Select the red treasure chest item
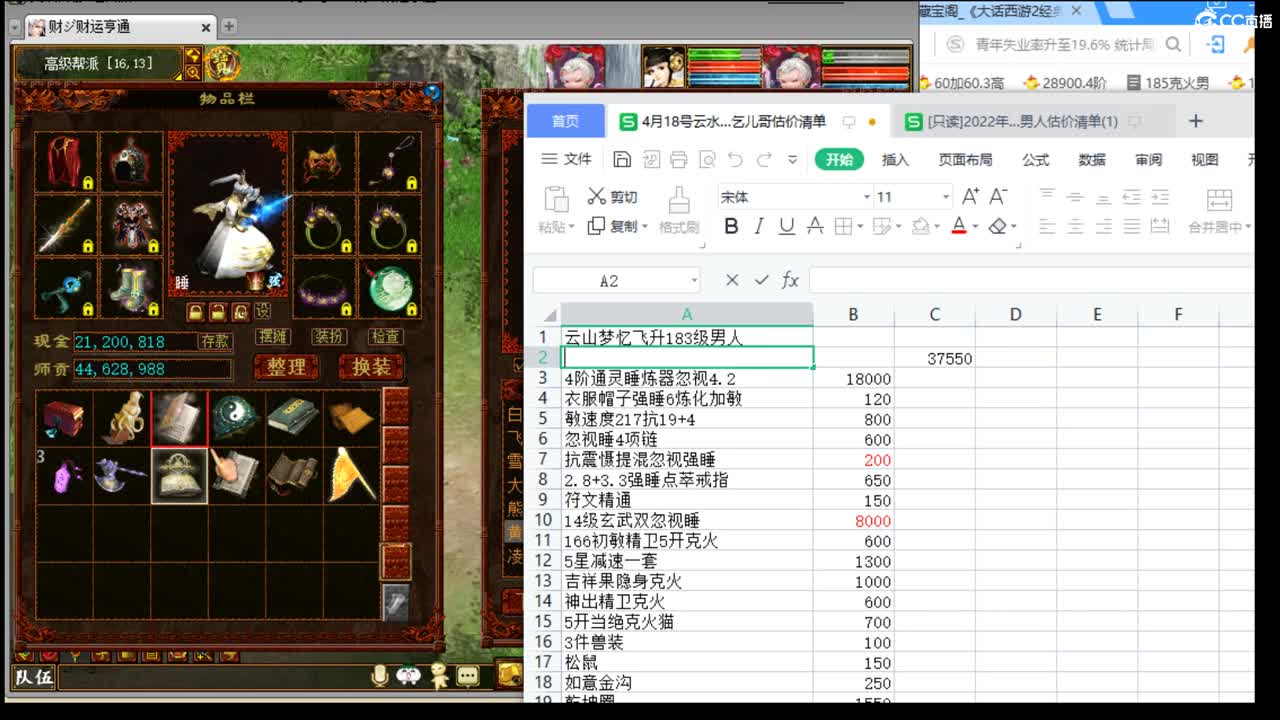 click(64, 418)
